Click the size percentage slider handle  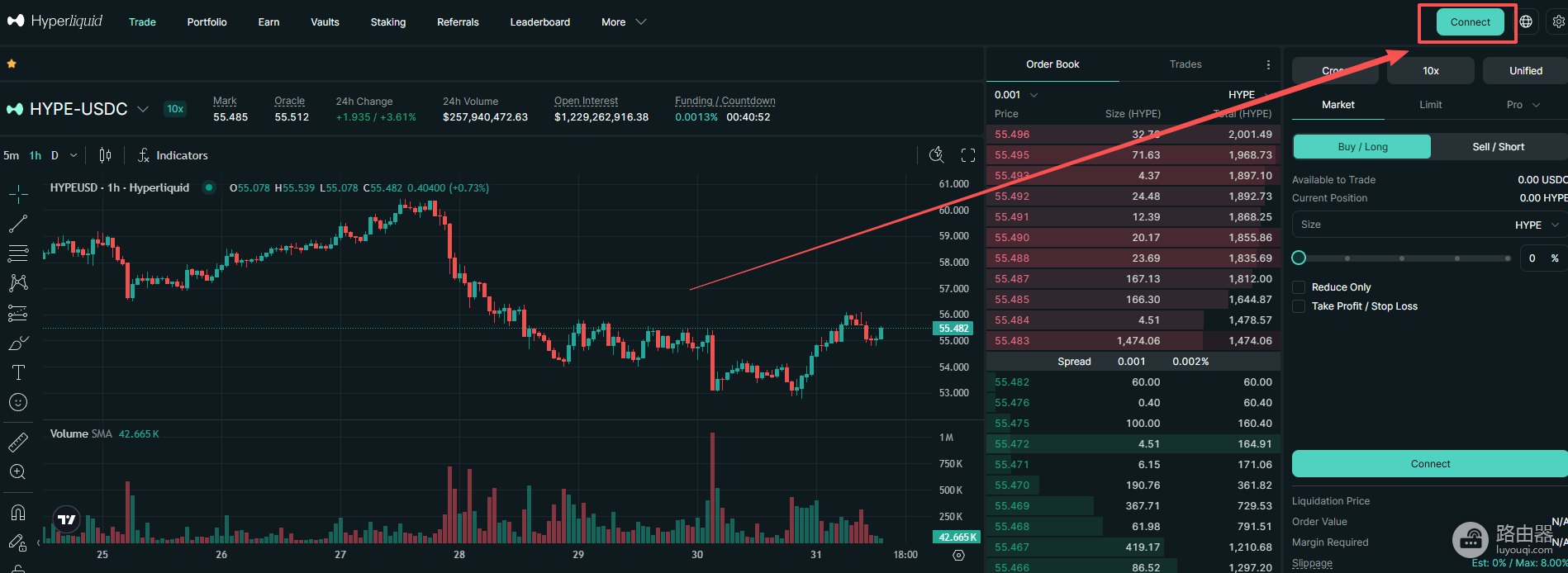pos(1299,258)
